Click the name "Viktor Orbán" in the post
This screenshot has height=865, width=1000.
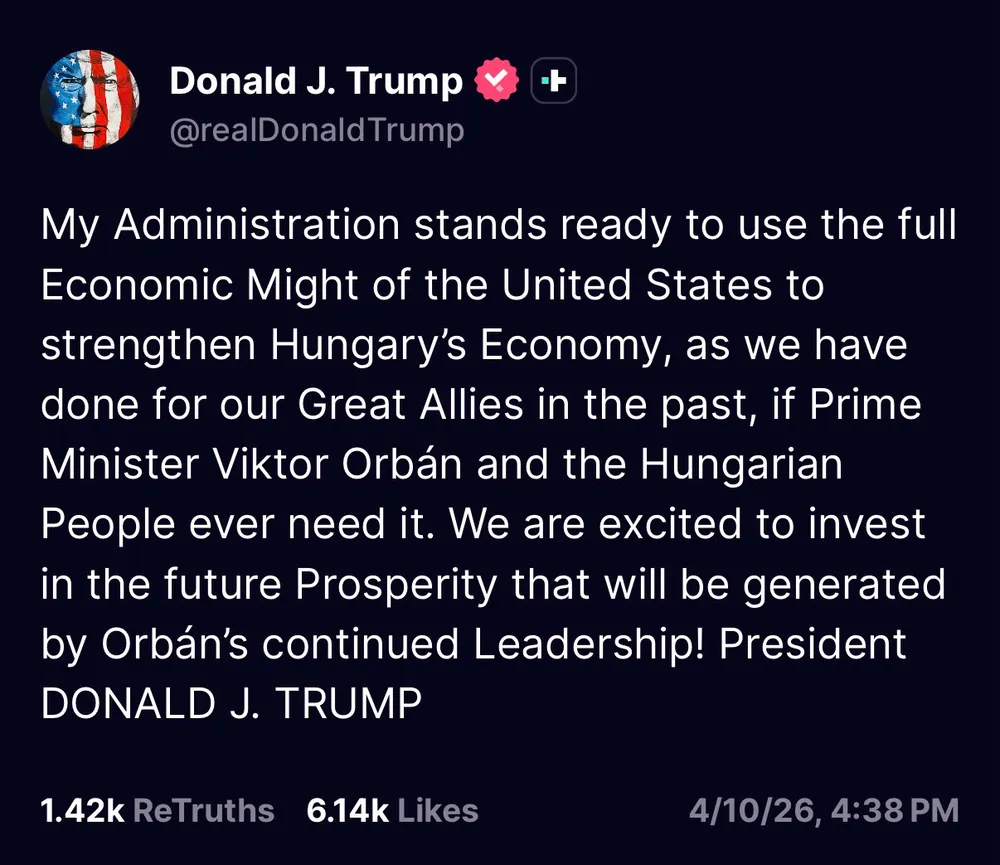(325, 465)
